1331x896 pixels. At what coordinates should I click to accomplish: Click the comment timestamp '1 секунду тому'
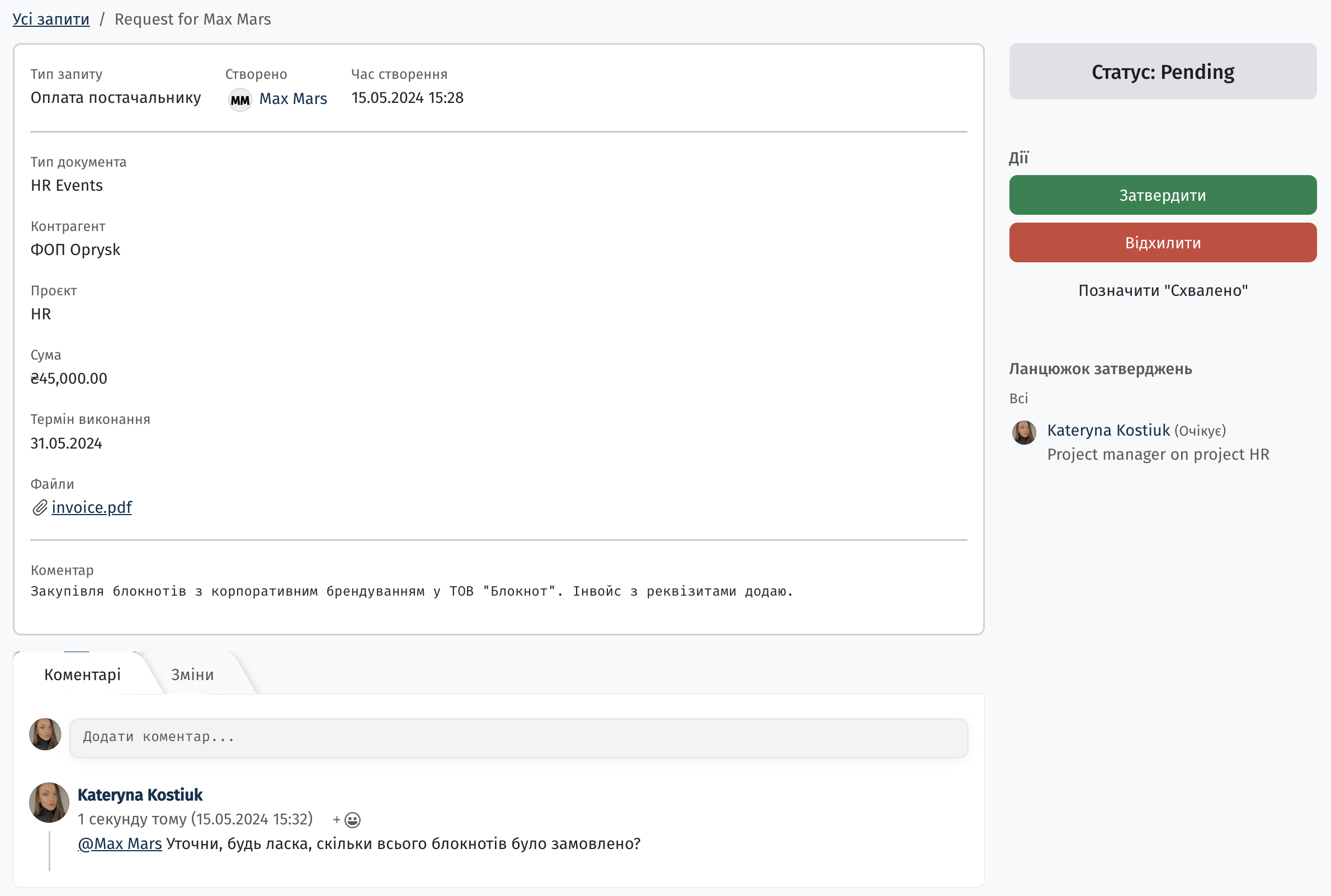(131, 819)
